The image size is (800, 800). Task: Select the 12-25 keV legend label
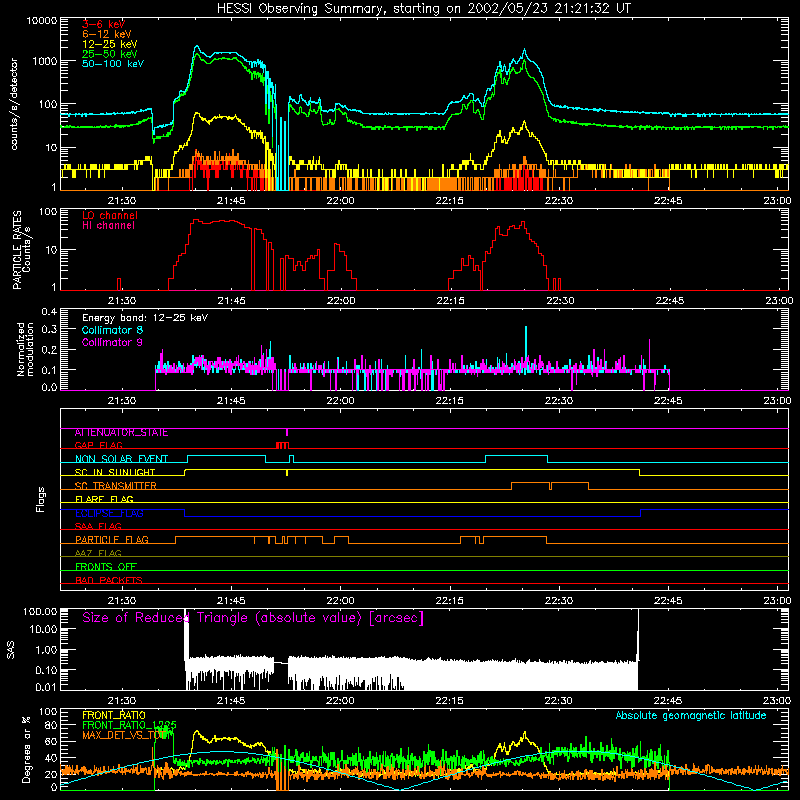[110, 44]
